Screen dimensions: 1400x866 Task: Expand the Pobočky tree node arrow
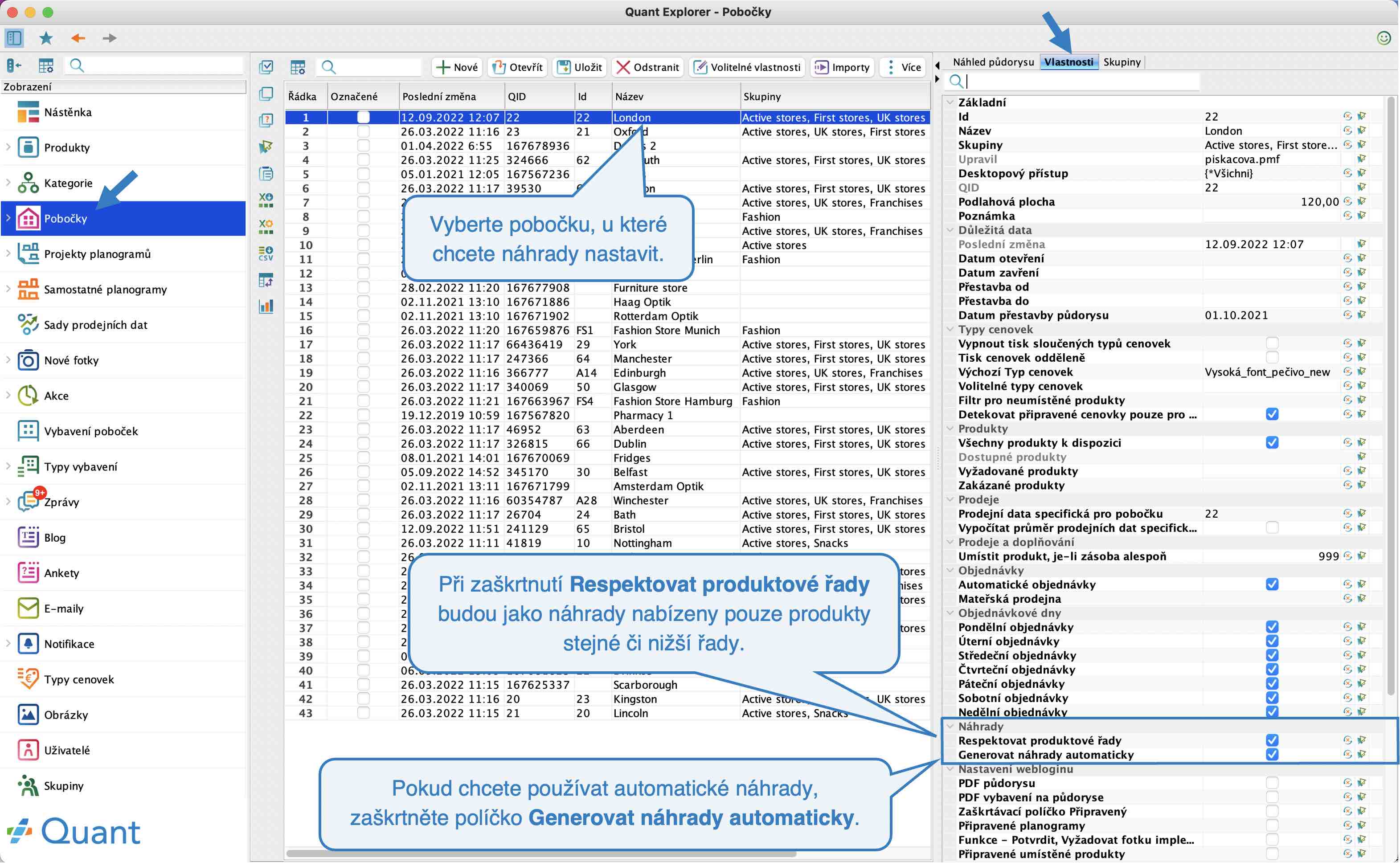click(x=8, y=218)
